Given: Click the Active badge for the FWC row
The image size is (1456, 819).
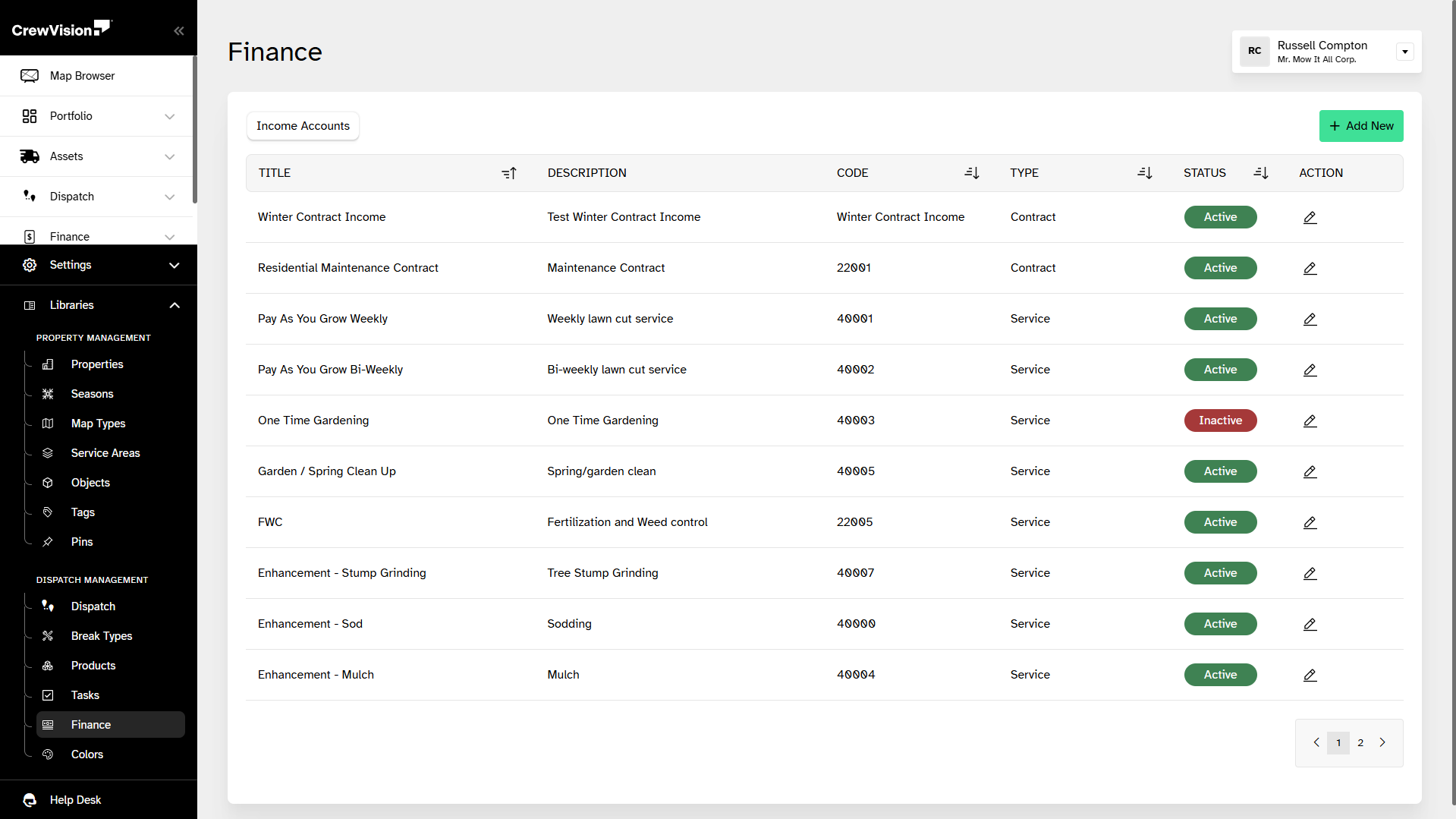Looking at the screenshot, I should [x=1220, y=522].
